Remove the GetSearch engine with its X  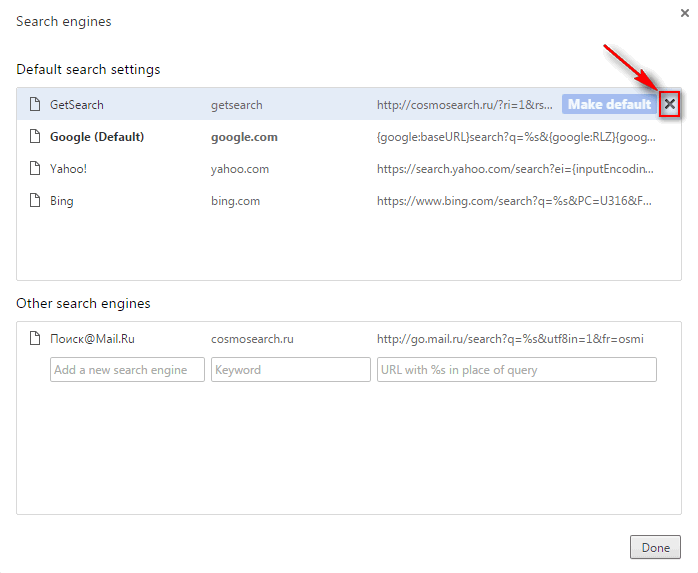coord(669,104)
